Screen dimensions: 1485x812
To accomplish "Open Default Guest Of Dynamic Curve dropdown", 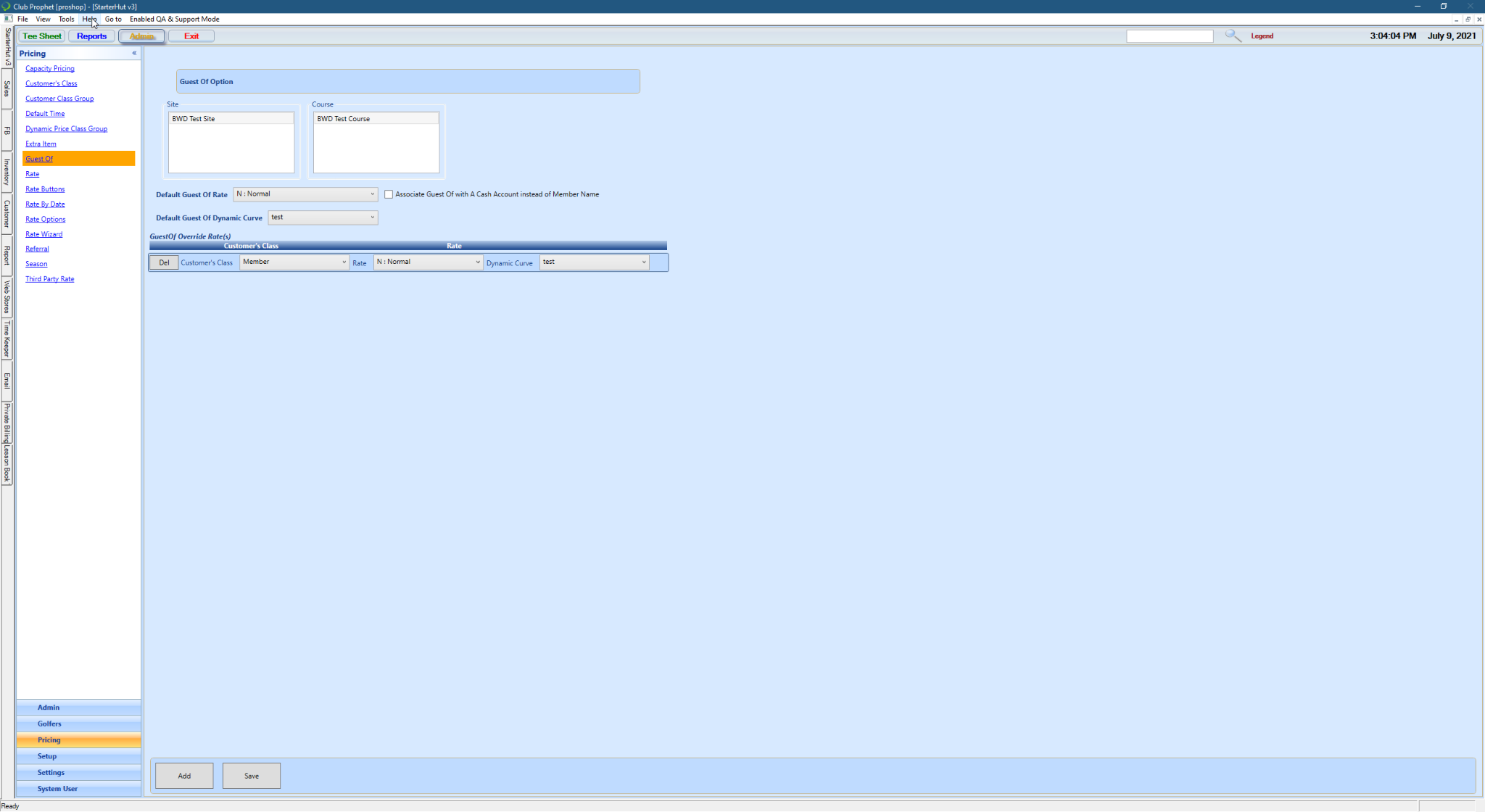I will pyautogui.click(x=372, y=217).
